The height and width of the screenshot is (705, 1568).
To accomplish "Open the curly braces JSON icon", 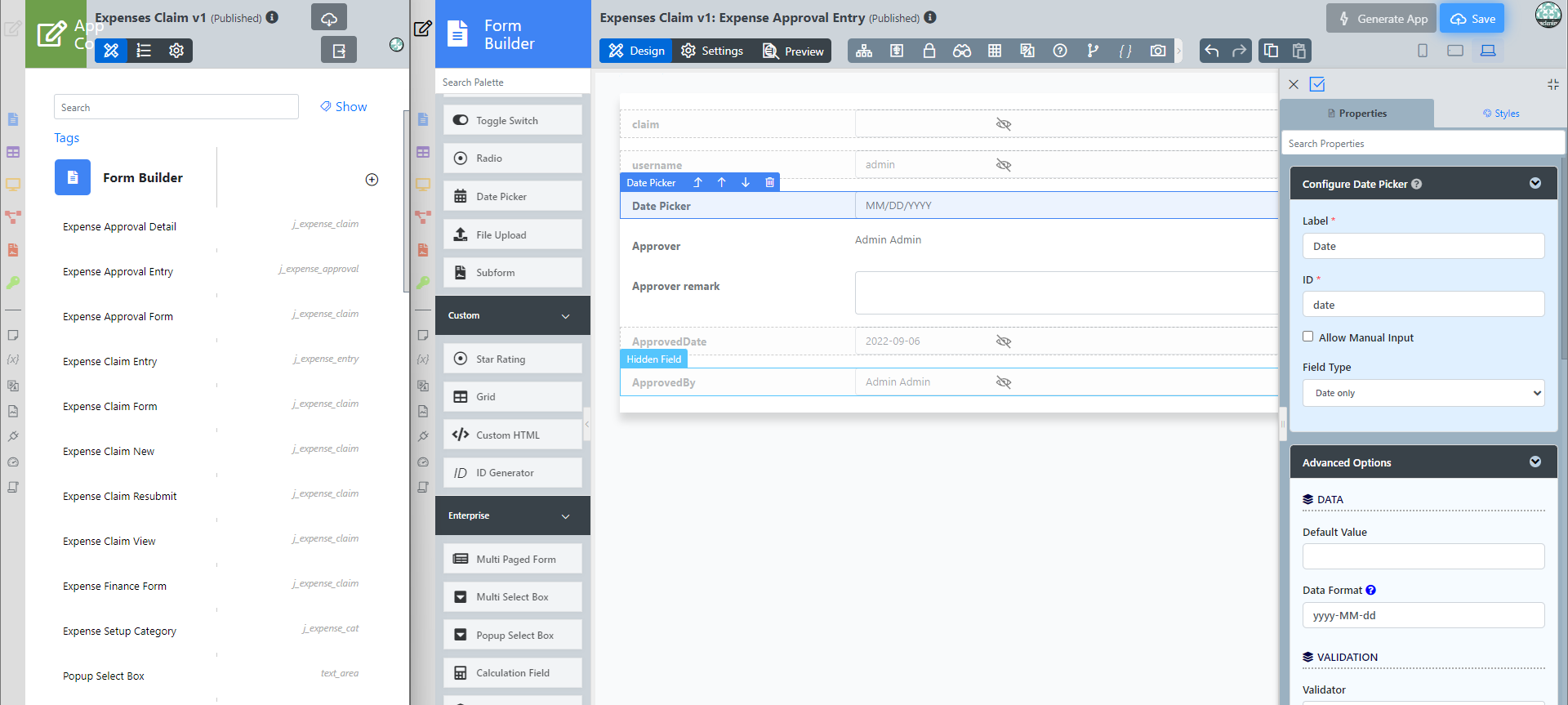I will pos(1125,51).
